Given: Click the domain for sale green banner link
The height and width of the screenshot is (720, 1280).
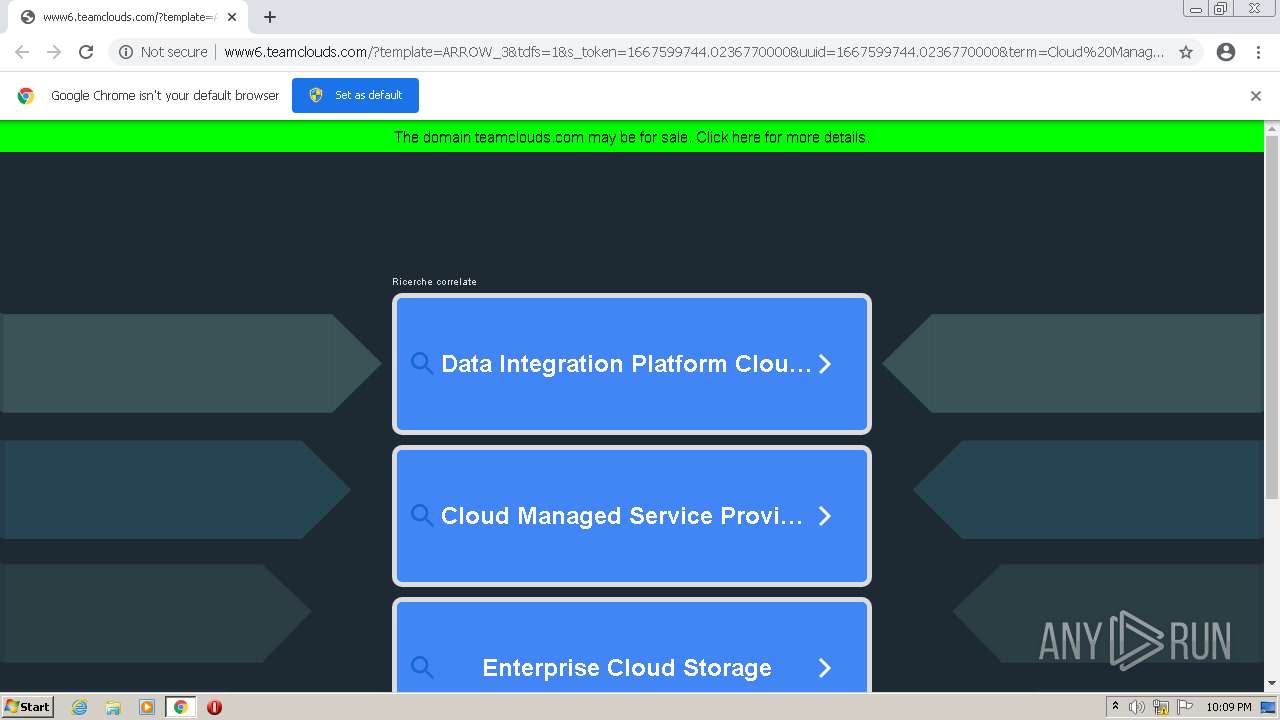Looking at the screenshot, I should pyautogui.click(x=632, y=137).
